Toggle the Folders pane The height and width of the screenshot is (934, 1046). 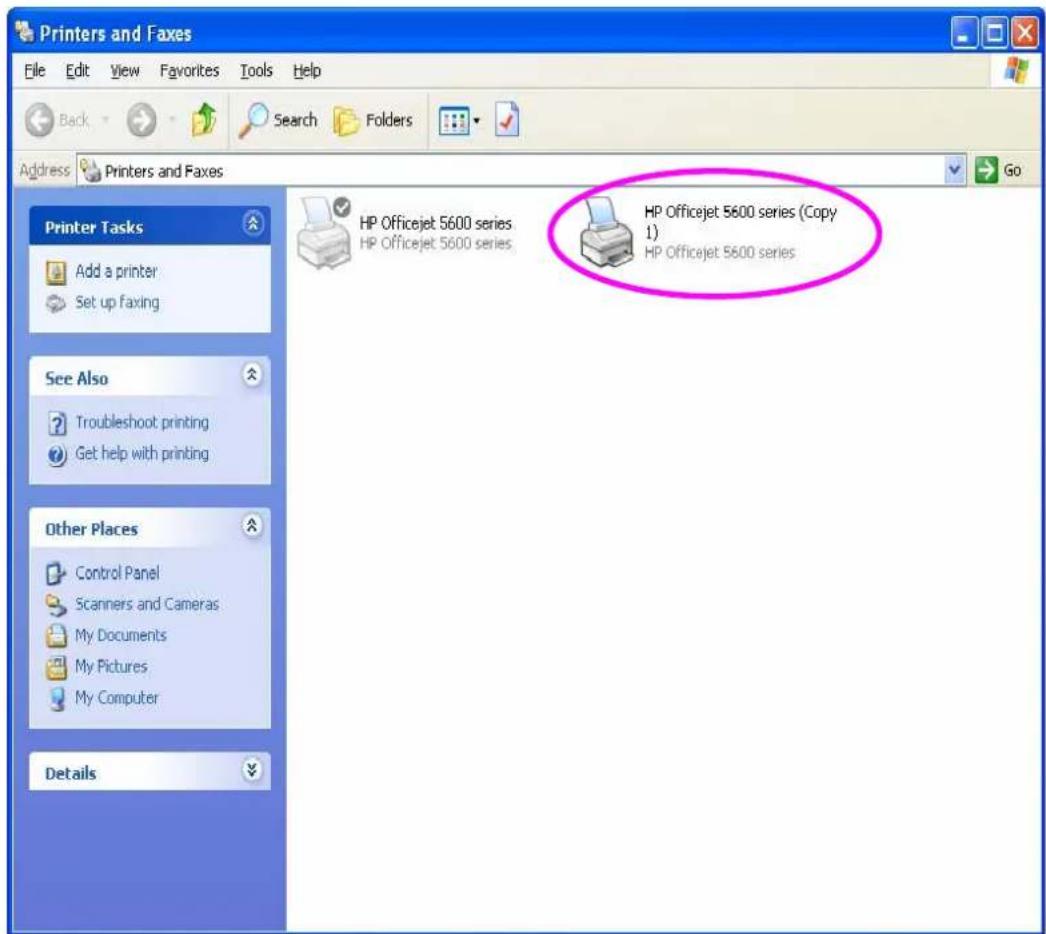click(x=373, y=121)
